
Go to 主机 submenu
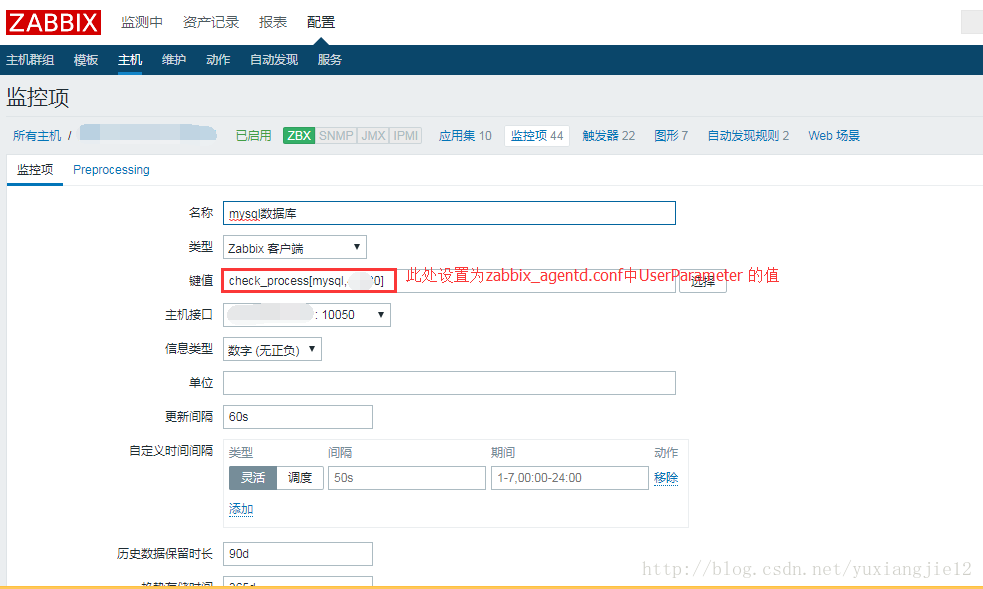(x=130, y=60)
